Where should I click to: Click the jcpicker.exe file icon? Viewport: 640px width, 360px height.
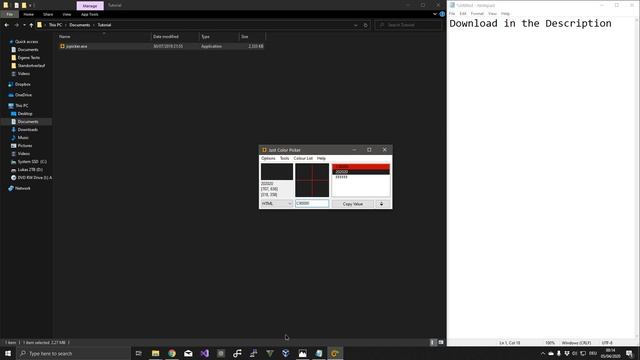coord(62,46)
